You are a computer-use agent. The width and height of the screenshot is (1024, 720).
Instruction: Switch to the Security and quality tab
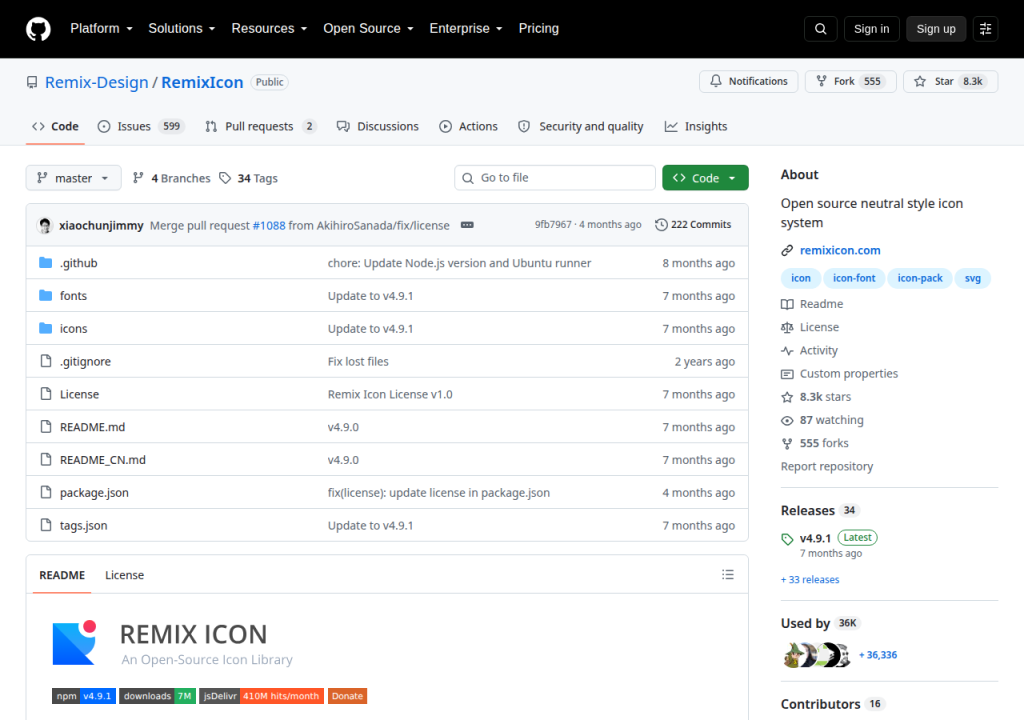(x=581, y=127)
